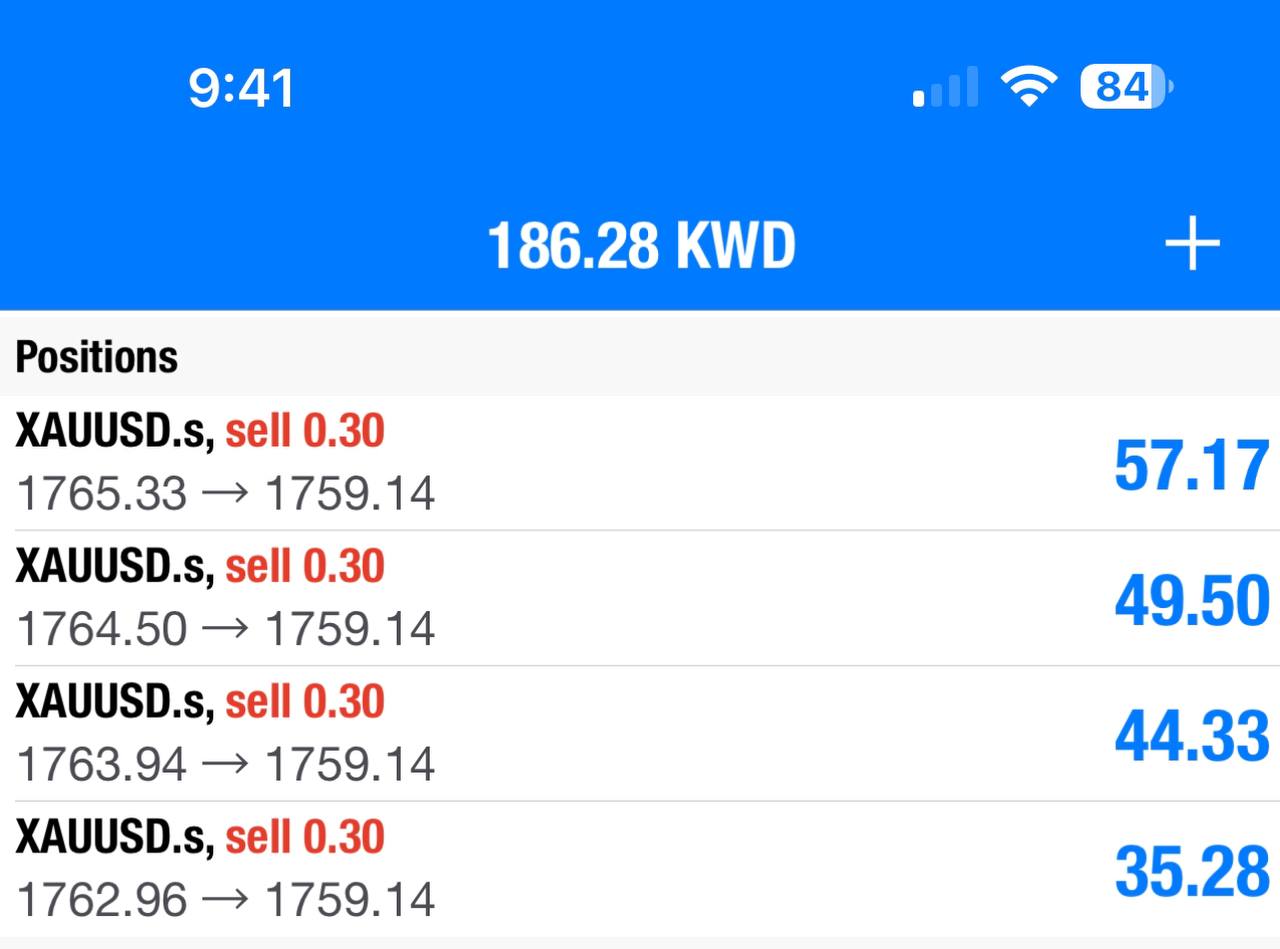Viewport: 1280px width, 949px height.
Task: Open the XAUUSD.s position opened at 1764.50
Action: click(x=640, y=598)
